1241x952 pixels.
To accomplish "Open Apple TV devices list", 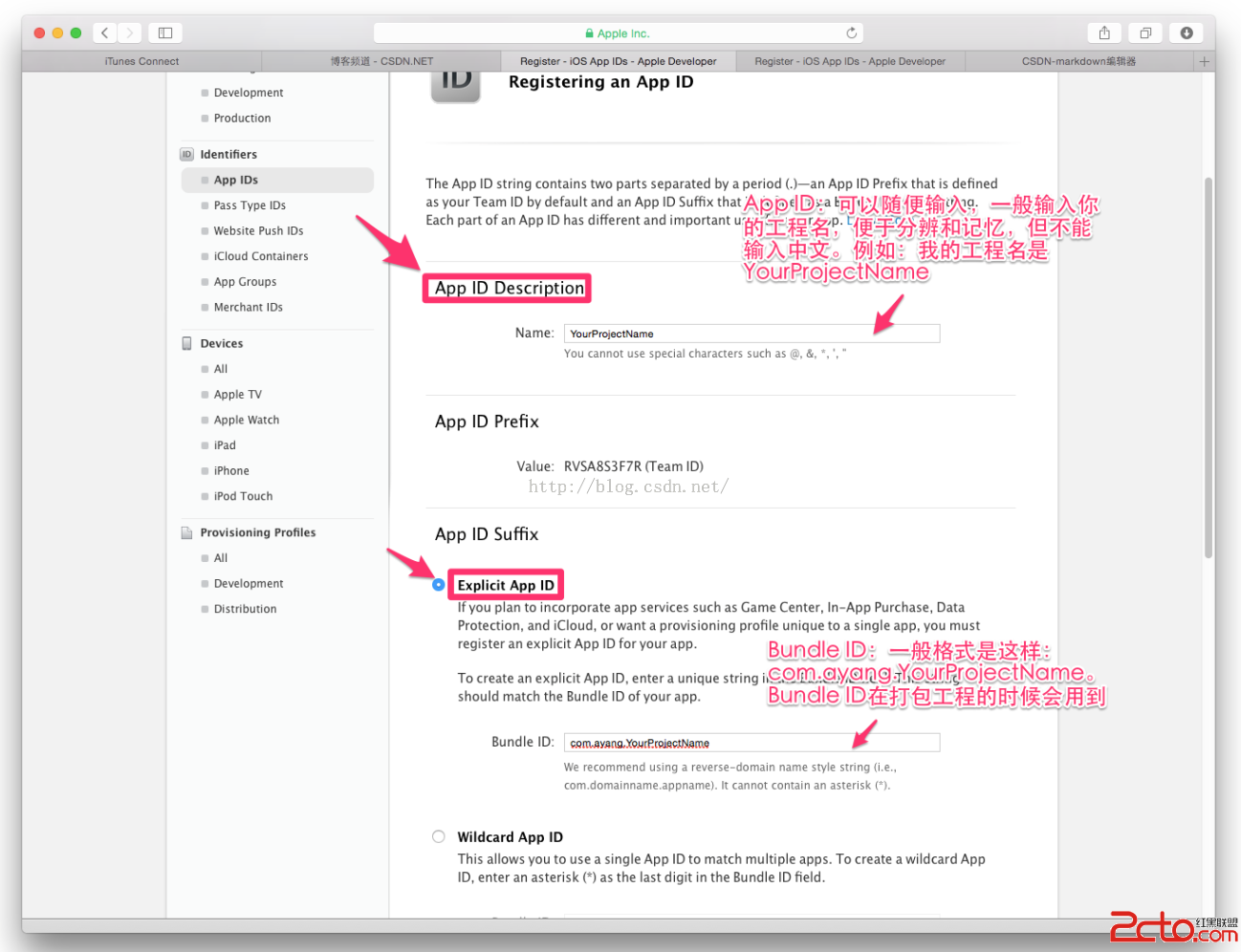I will tap(237, 395).
